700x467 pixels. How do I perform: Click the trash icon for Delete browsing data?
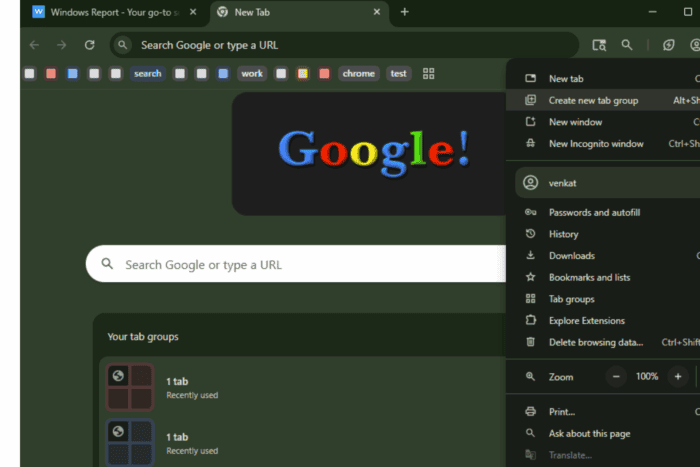click(x=530, y=342)
